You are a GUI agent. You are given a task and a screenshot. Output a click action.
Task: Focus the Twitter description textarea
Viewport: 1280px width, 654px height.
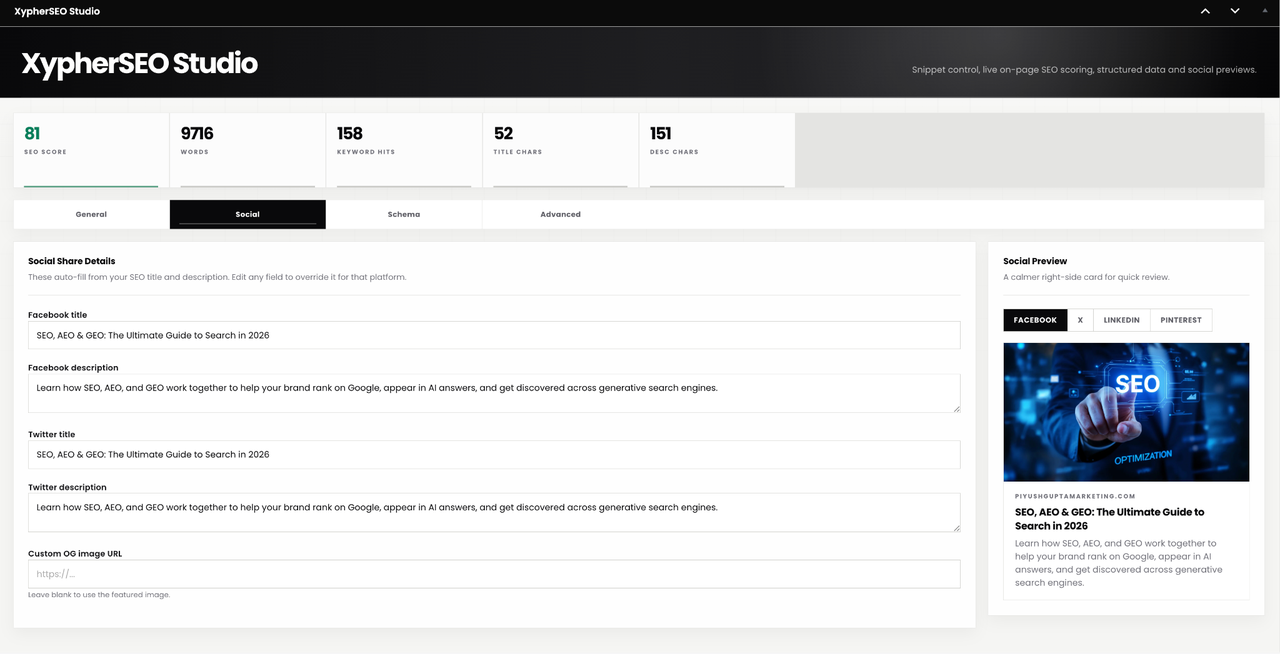(x=494, y=512)
